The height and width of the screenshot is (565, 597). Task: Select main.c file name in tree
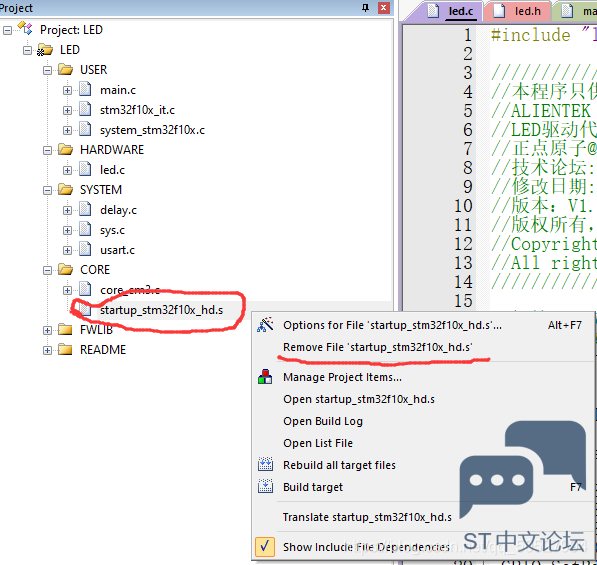[118, 90]
